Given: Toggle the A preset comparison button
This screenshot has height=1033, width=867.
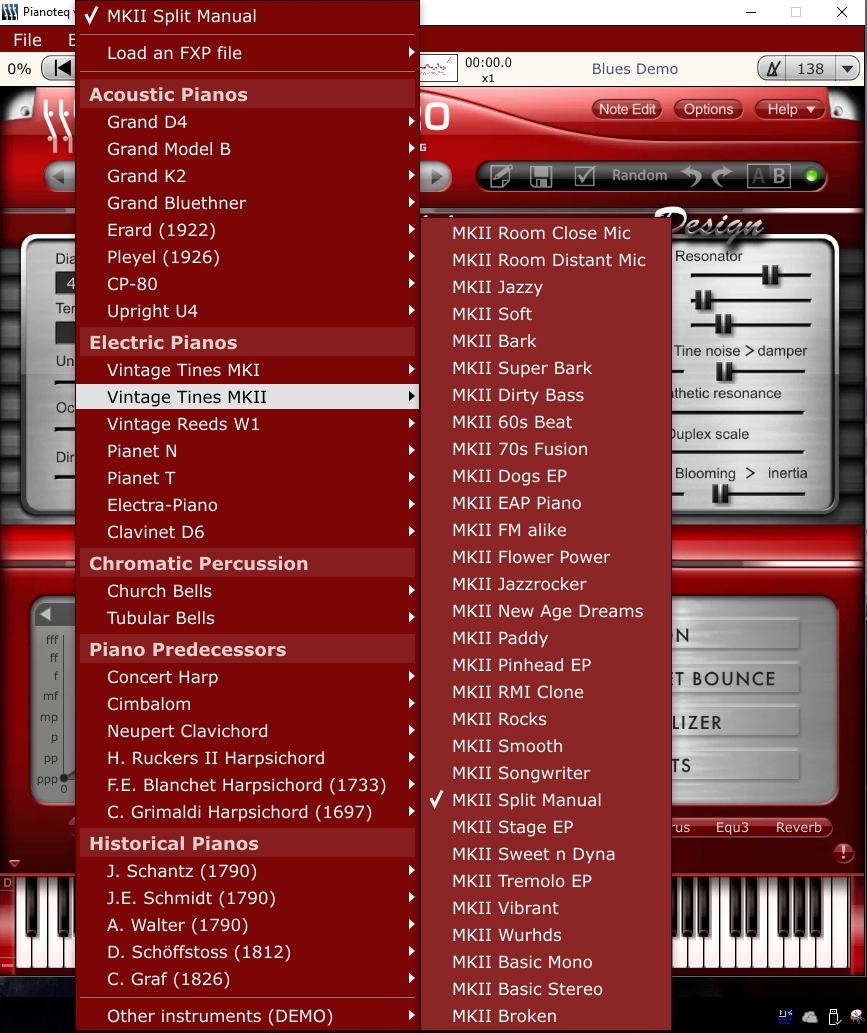Looking at the screenshot, I should [758, 176].
